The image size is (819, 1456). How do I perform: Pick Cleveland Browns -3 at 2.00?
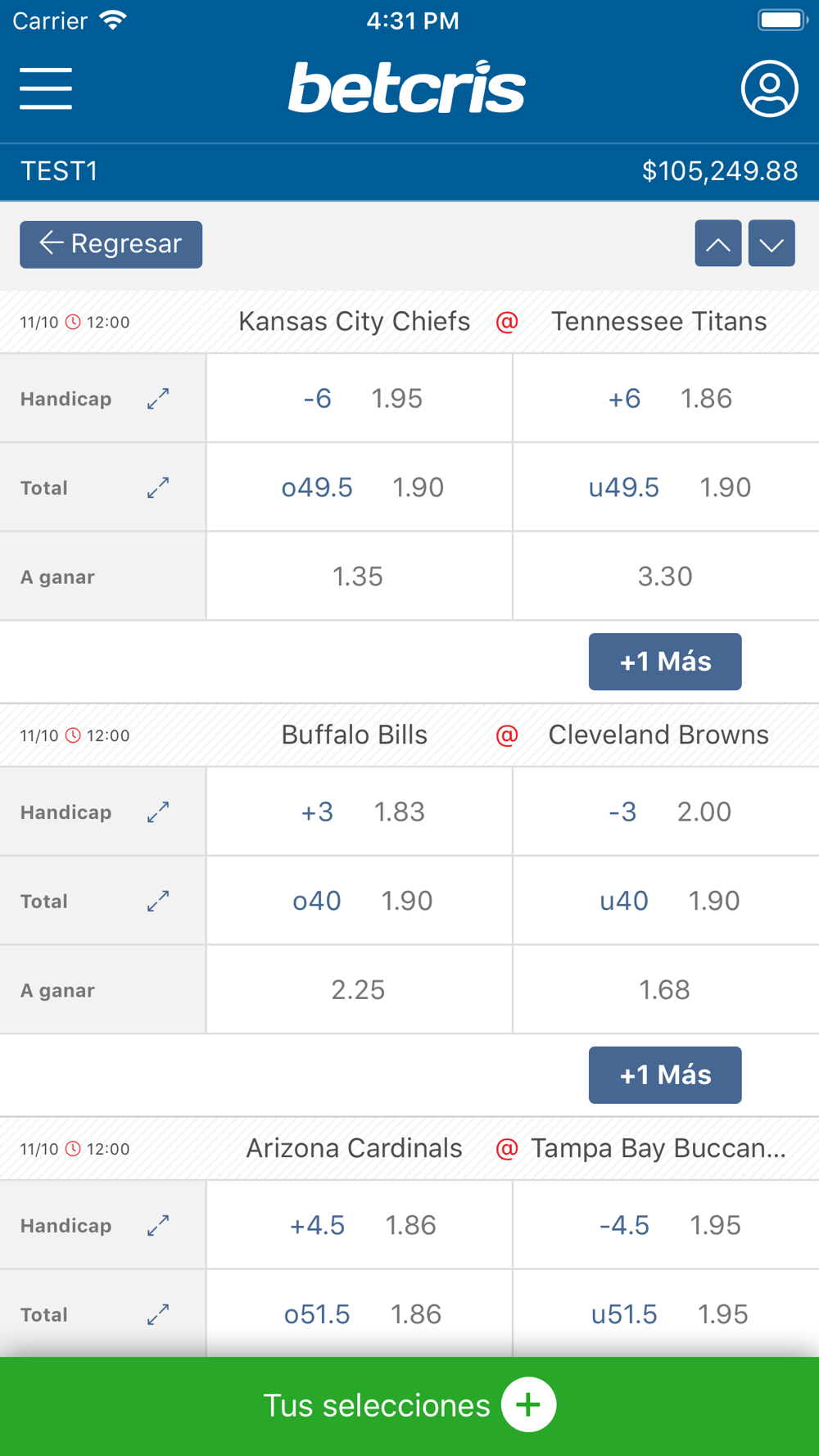point(666,812)
